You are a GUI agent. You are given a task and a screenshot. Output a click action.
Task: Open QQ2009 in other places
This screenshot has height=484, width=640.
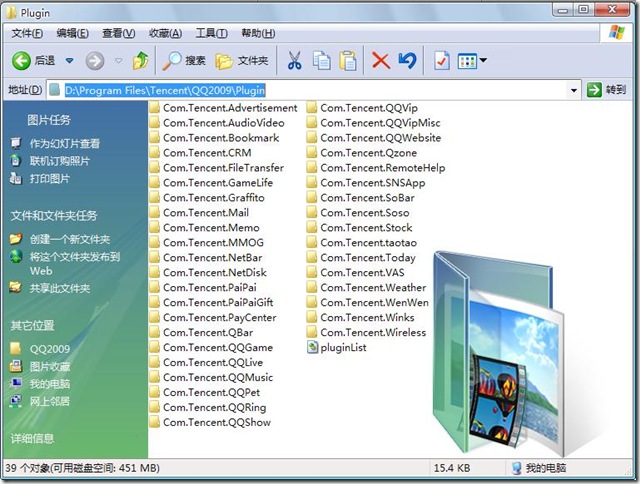(50, 349)
